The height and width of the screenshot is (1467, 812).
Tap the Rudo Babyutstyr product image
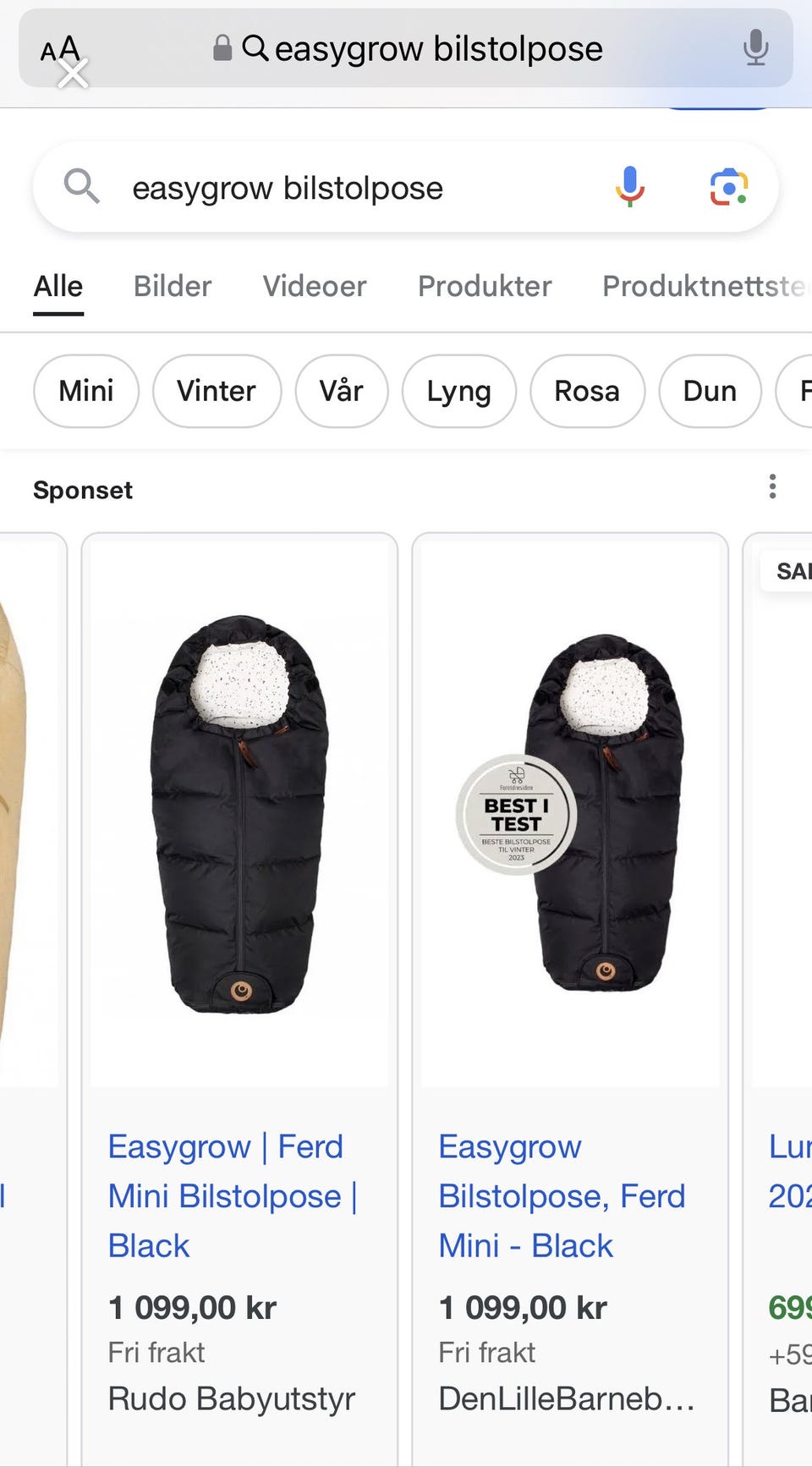239,814
